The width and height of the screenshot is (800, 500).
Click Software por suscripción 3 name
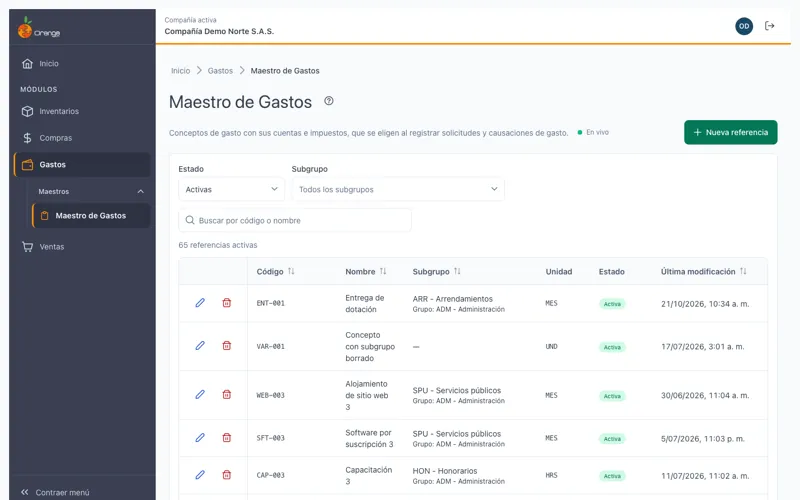[x=369, y=438]
